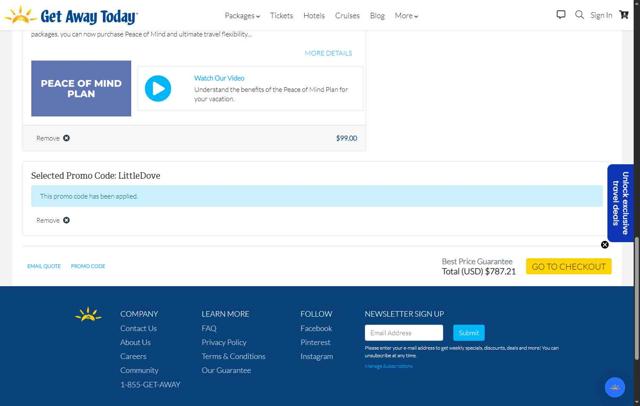Expand the Packages dropdown menu
This screenshot has width=640, height=406.
tap(242, 16)
